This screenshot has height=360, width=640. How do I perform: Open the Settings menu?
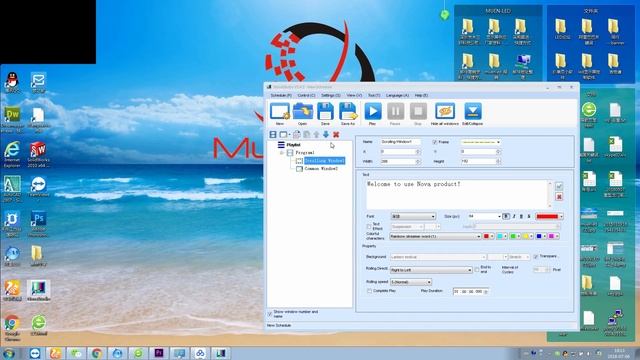331,95
